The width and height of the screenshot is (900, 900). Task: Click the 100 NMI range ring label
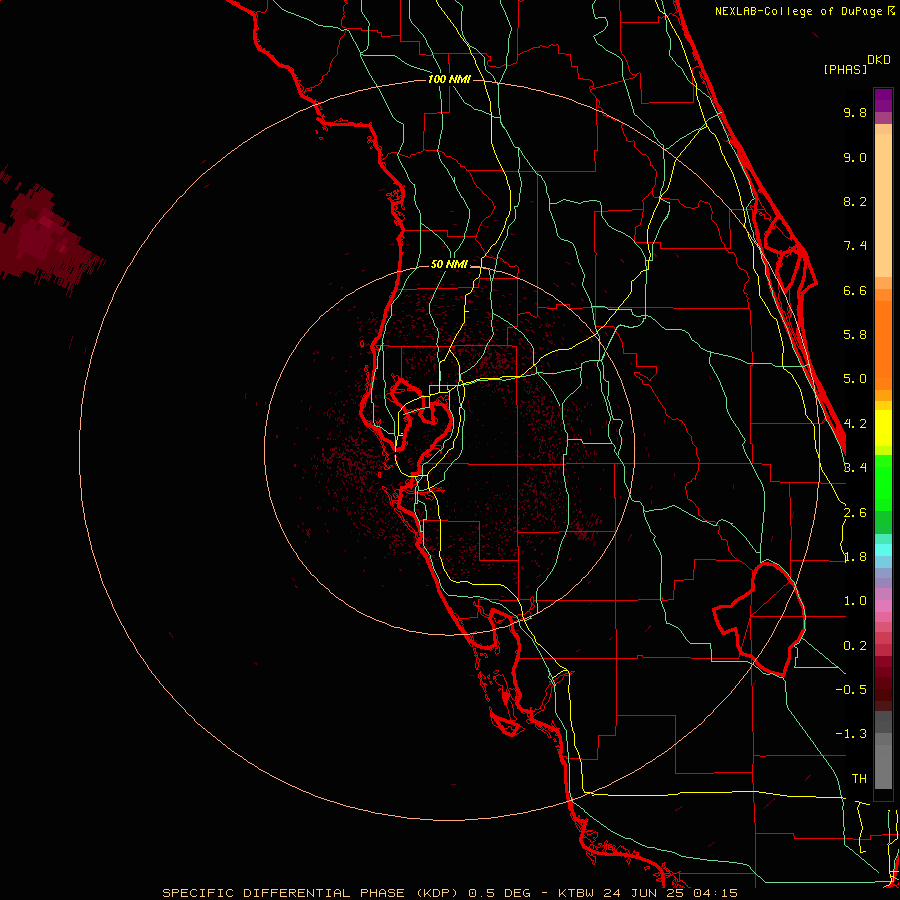point(449,79)
